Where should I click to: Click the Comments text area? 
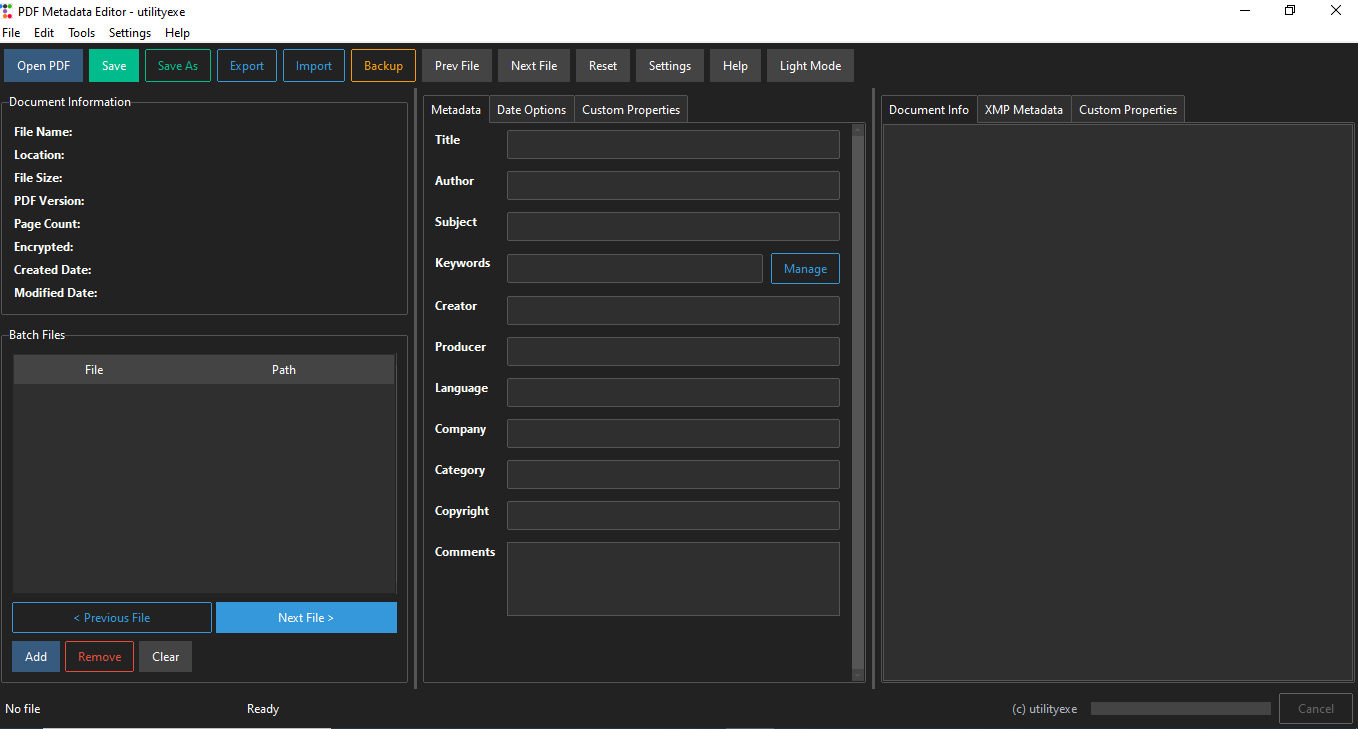click(x=673, y=579)
